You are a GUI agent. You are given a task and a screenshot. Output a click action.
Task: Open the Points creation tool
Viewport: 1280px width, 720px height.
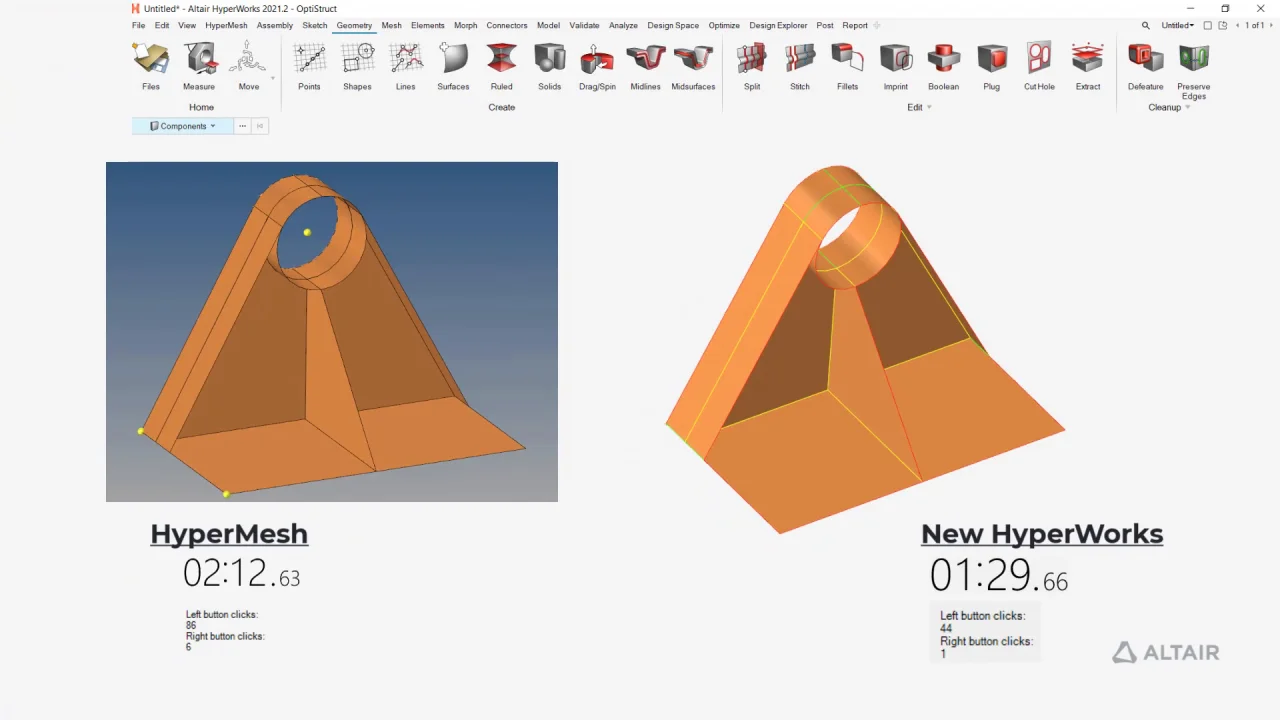(x=309, y=66)
